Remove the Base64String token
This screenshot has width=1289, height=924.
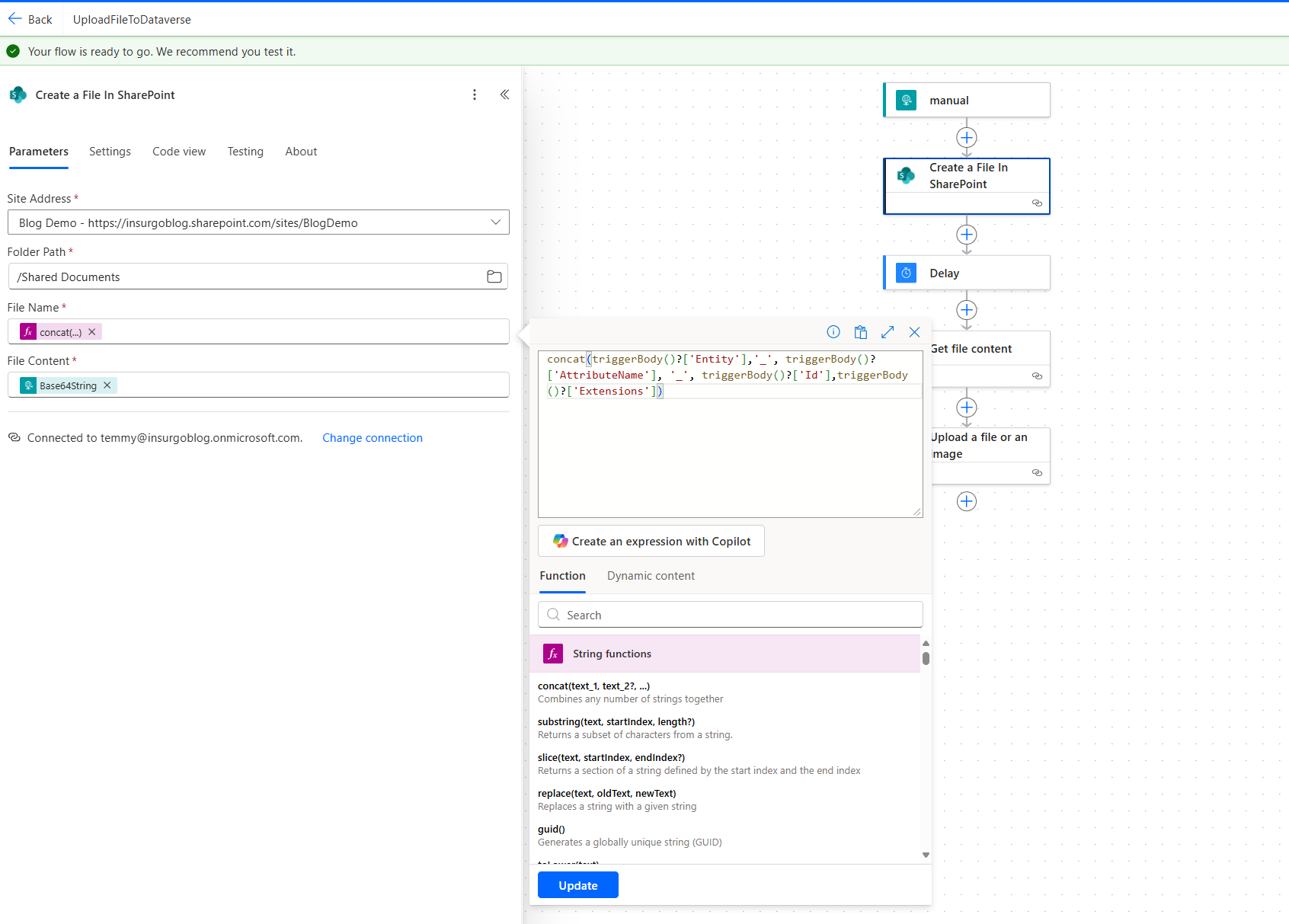(x=107, y=385)
